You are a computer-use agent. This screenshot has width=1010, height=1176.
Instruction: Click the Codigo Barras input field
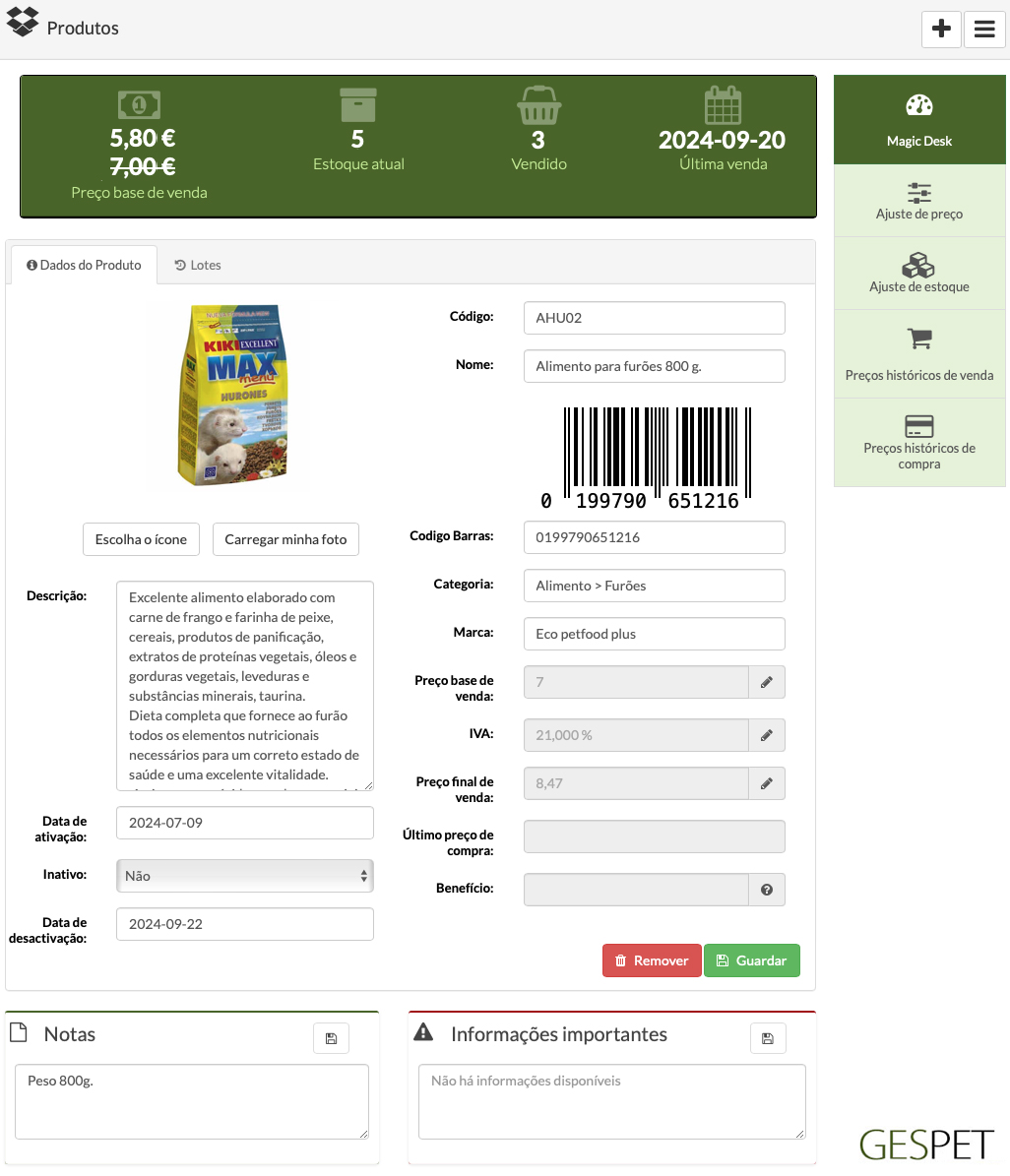[x=655, y=537]
